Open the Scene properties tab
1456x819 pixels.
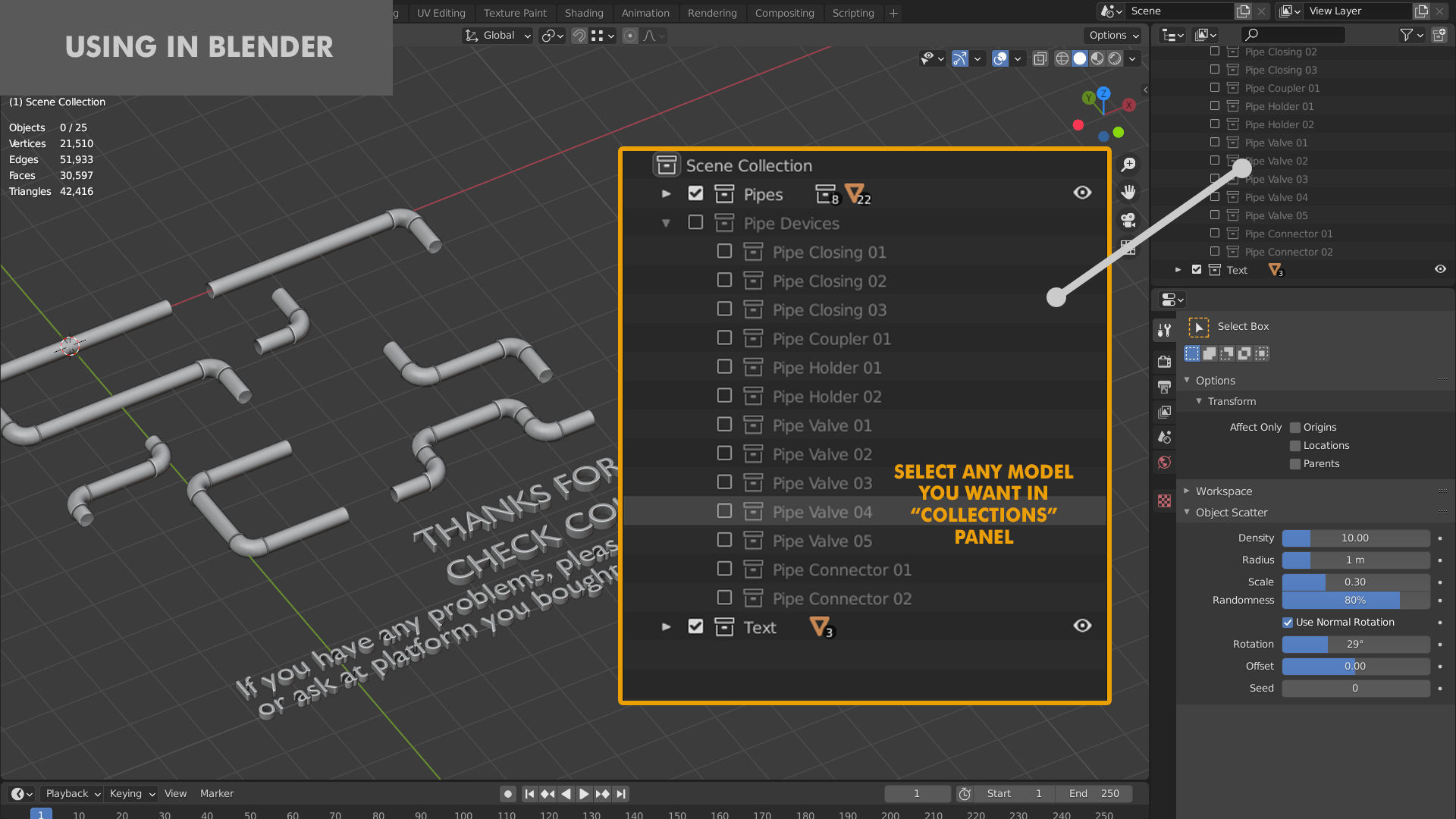[1165, 437]
